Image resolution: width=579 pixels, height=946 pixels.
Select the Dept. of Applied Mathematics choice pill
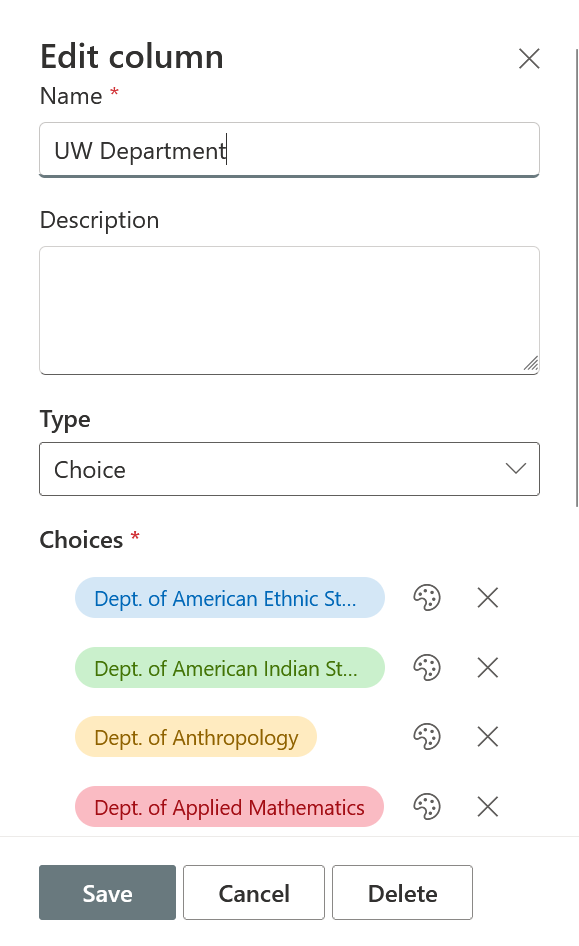tap(229, 806)
